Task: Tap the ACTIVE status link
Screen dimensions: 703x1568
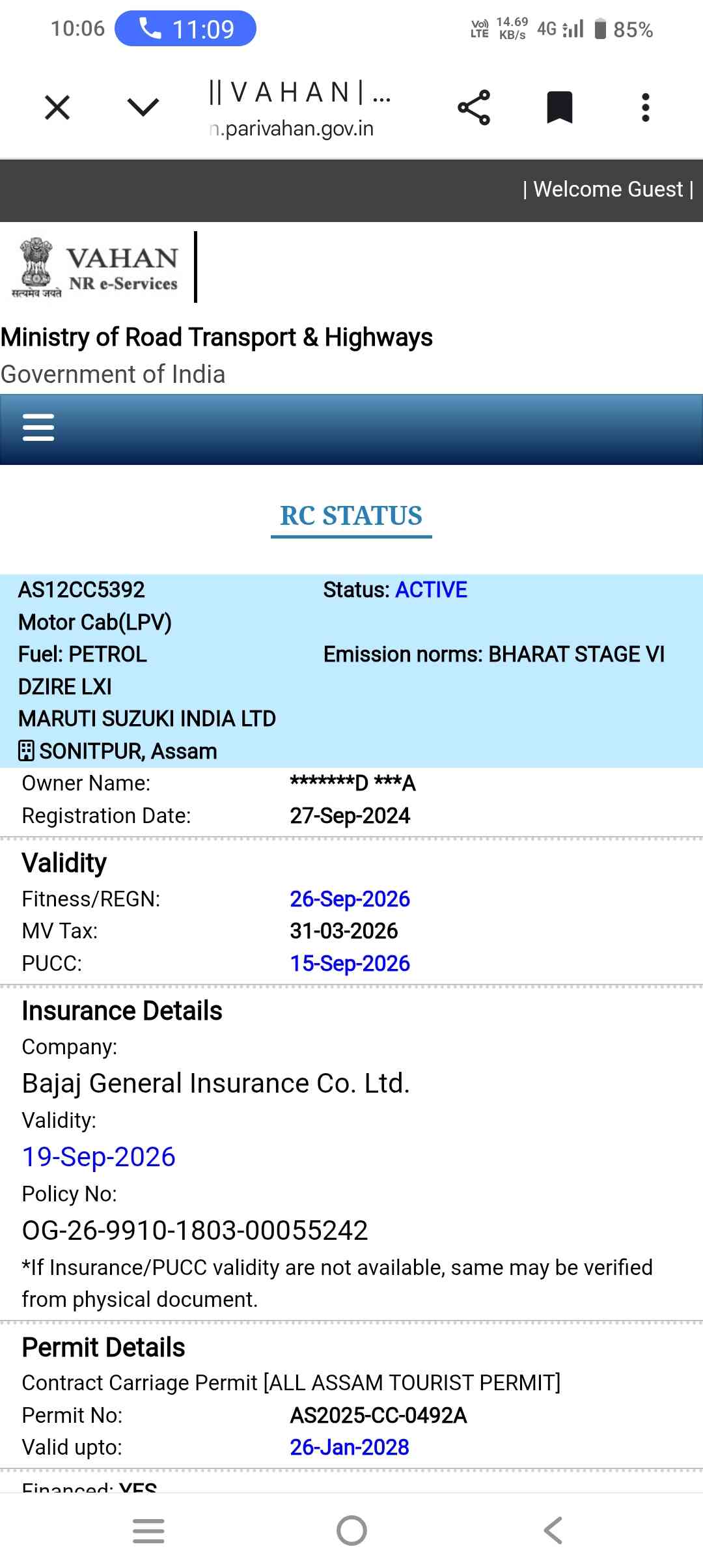Action: [x=431, y=590]
